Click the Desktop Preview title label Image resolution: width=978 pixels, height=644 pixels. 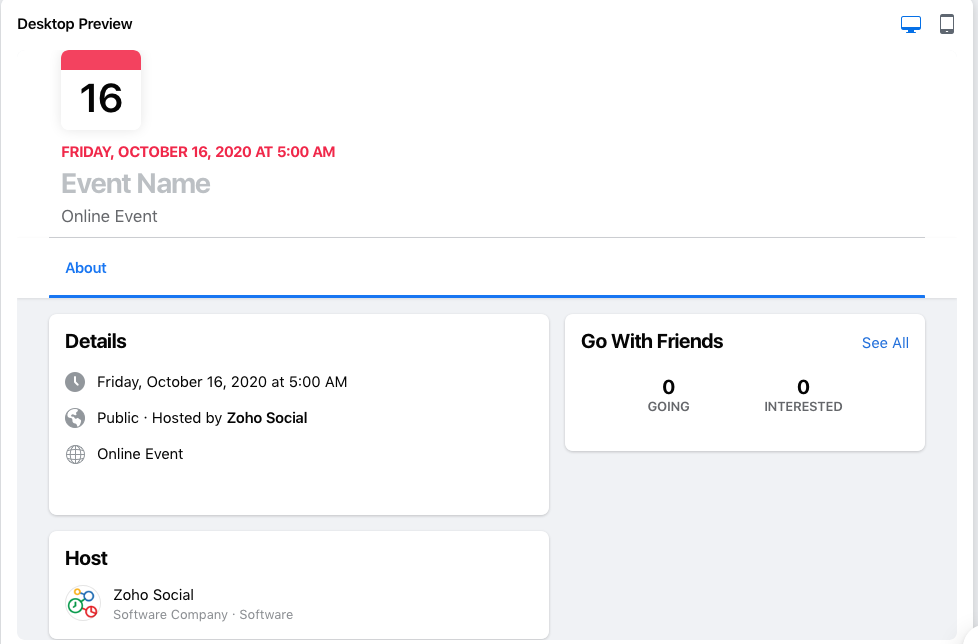pos(75,24)
